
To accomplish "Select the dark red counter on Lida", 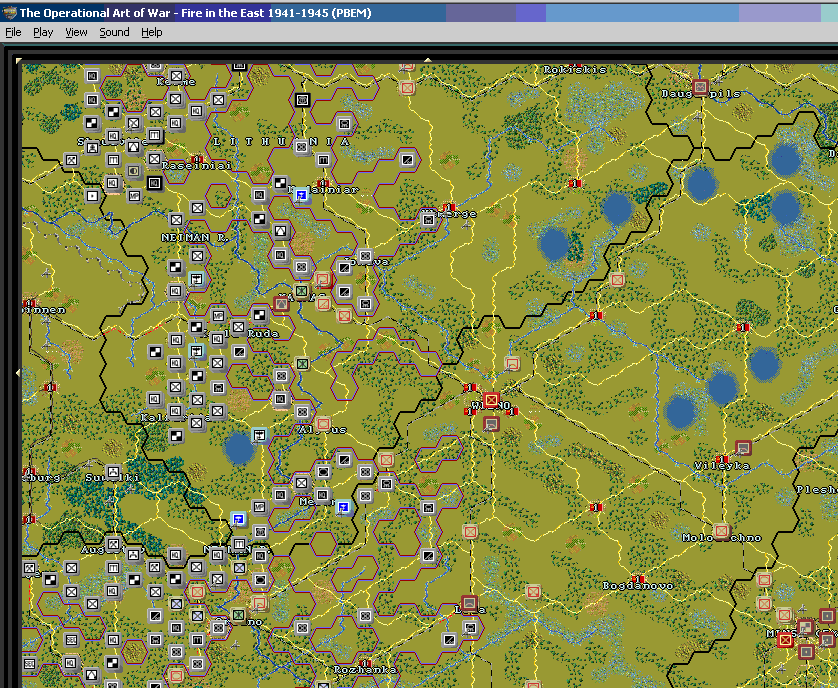I will tap(469, 603).
